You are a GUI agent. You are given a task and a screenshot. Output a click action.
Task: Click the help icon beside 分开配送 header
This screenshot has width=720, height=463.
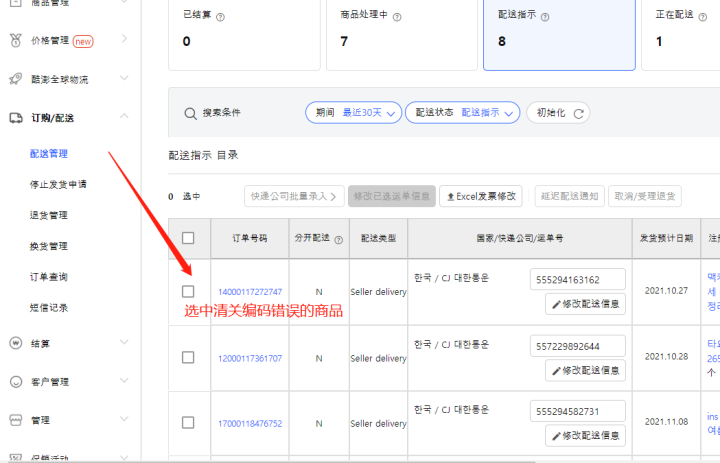[x=339, y=240]
